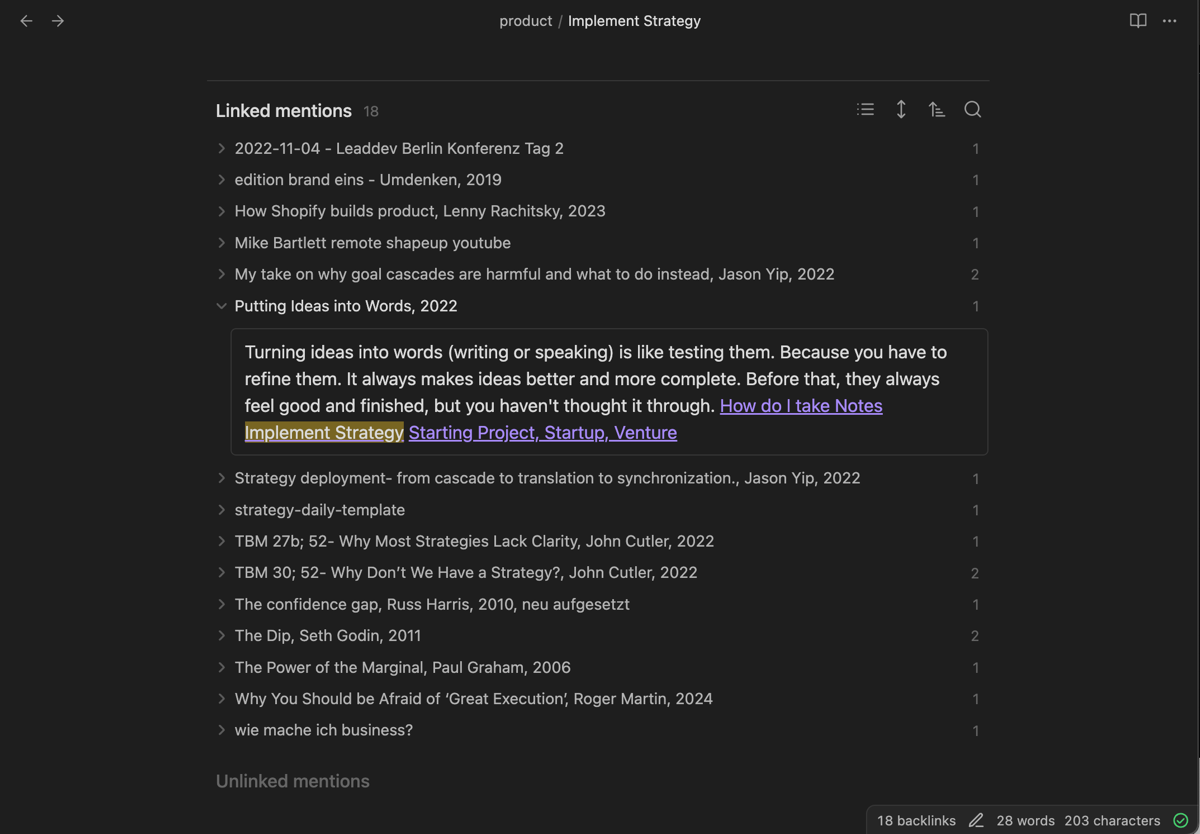Expand TBM 27b Strategies Lack Clarity entry
1200x834 pixels.
point(222,541)
